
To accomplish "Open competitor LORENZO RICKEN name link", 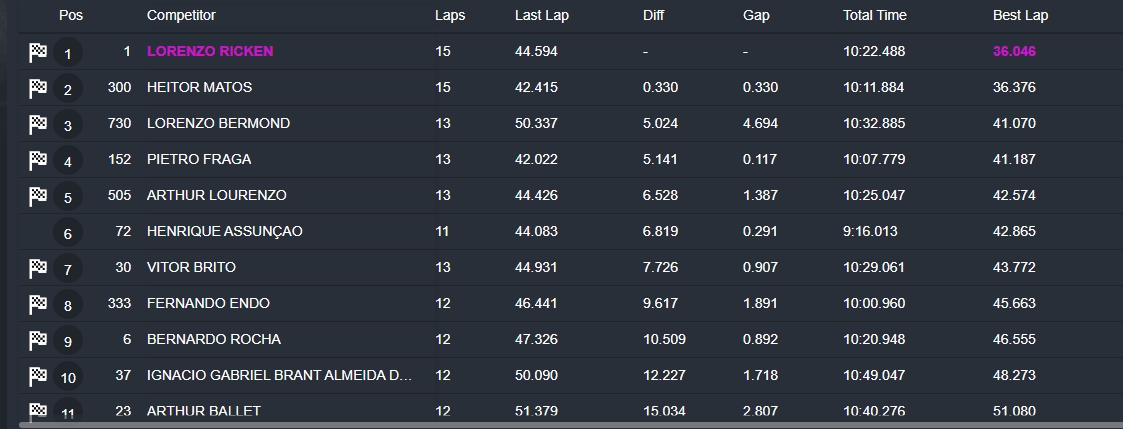I will click(210, 52).
